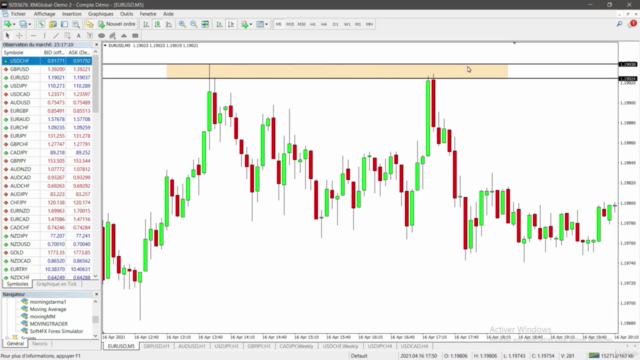Click Market Watch scroll-down arrow
640x360 pixels.
[x=96, y=276]
